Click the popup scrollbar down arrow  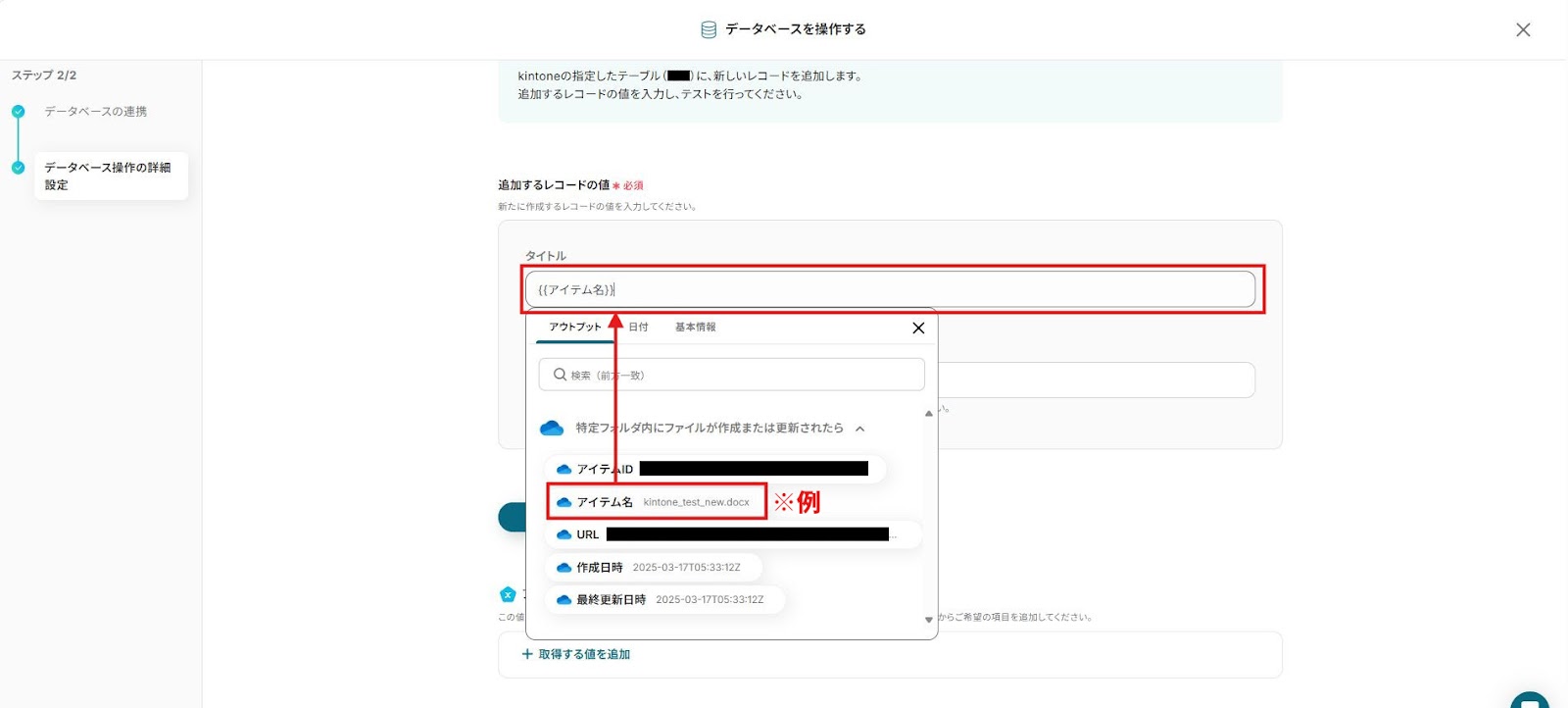[929, 620]
